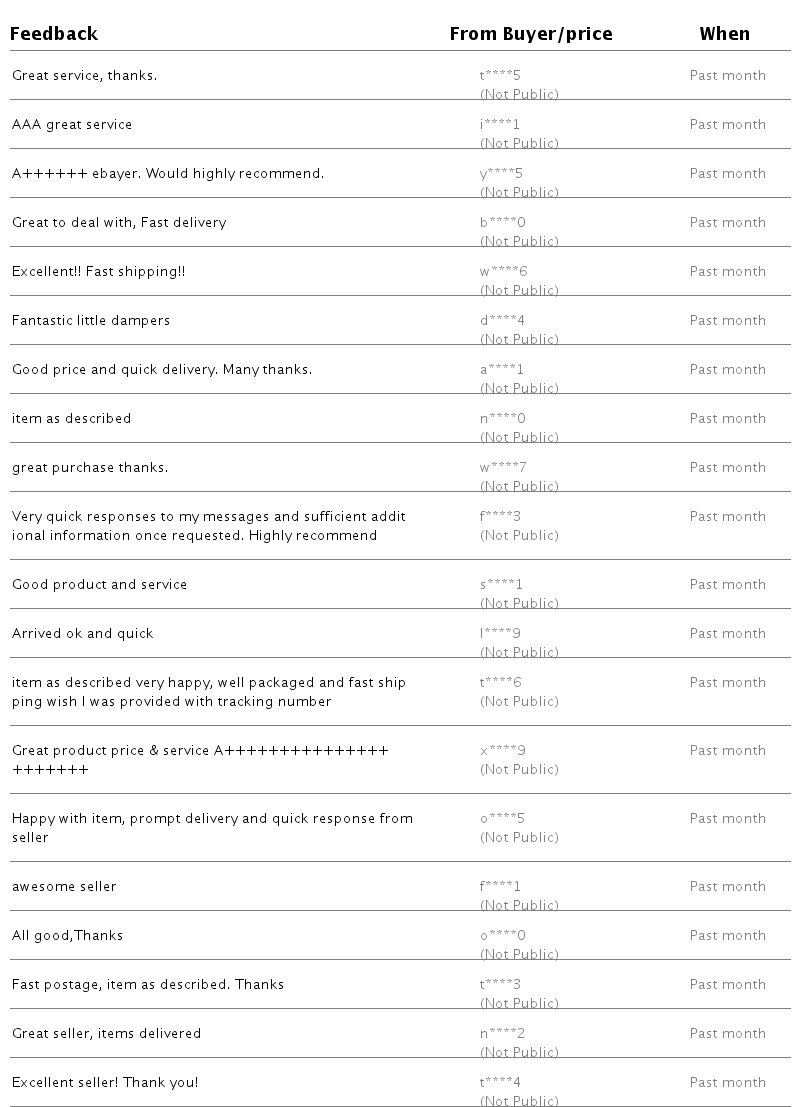Click the When column header
Image resolution: width=800 pixels, height=1107 pixels.
724,34
